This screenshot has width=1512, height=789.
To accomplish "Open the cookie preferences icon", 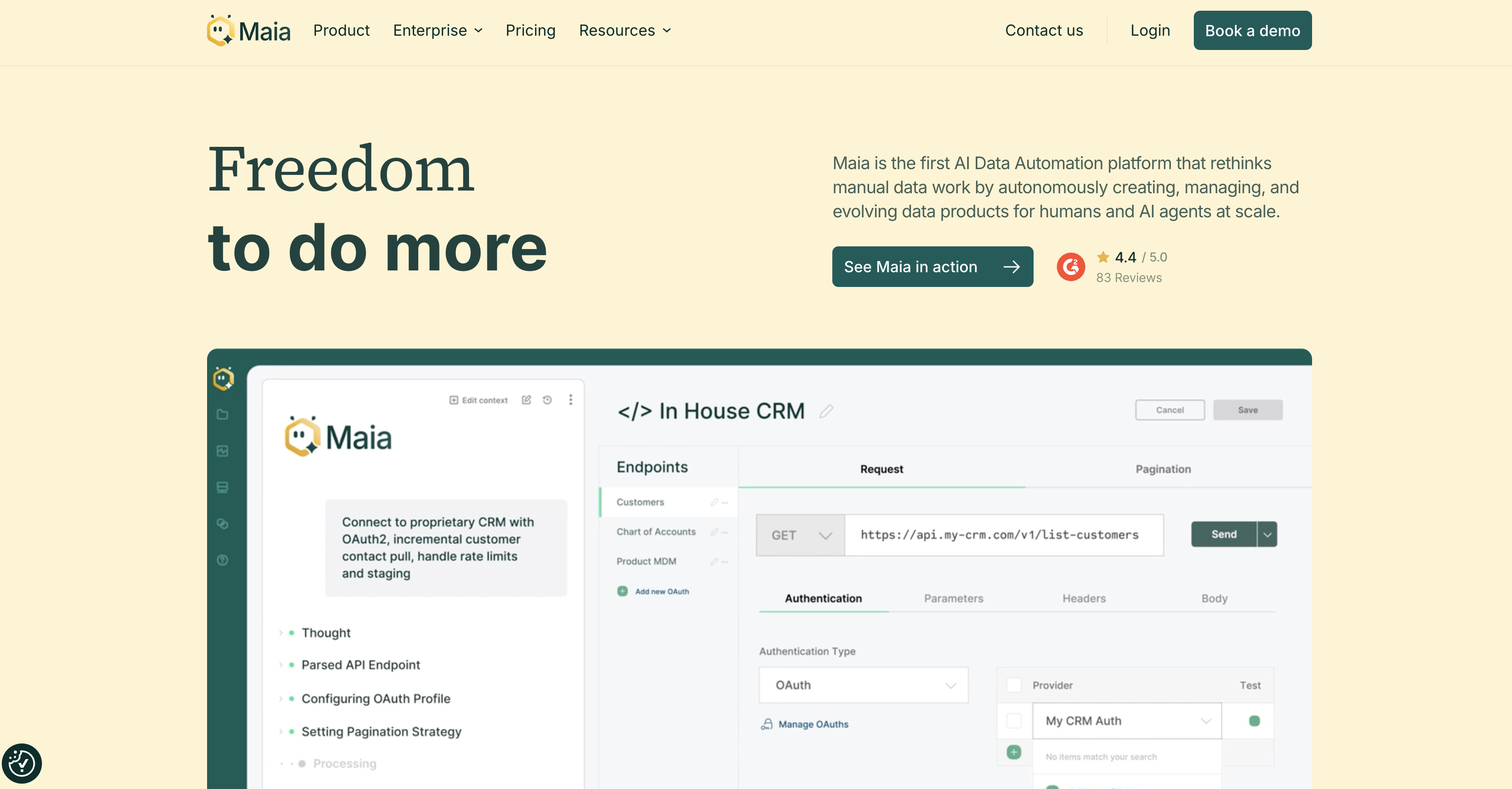I will (x=22, y=763).
